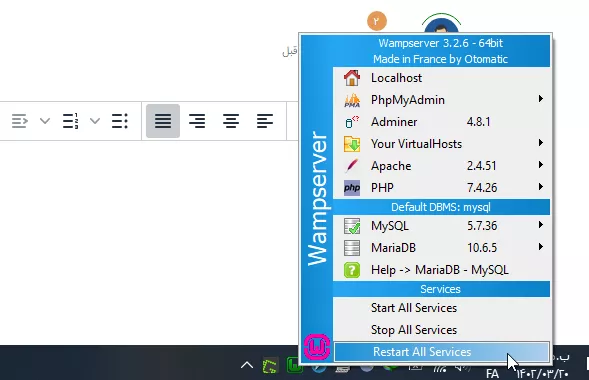Click the Your VirtualHosts folder icon
The width and height of the screenshot is (589, 380).
[x=352, y=144]
